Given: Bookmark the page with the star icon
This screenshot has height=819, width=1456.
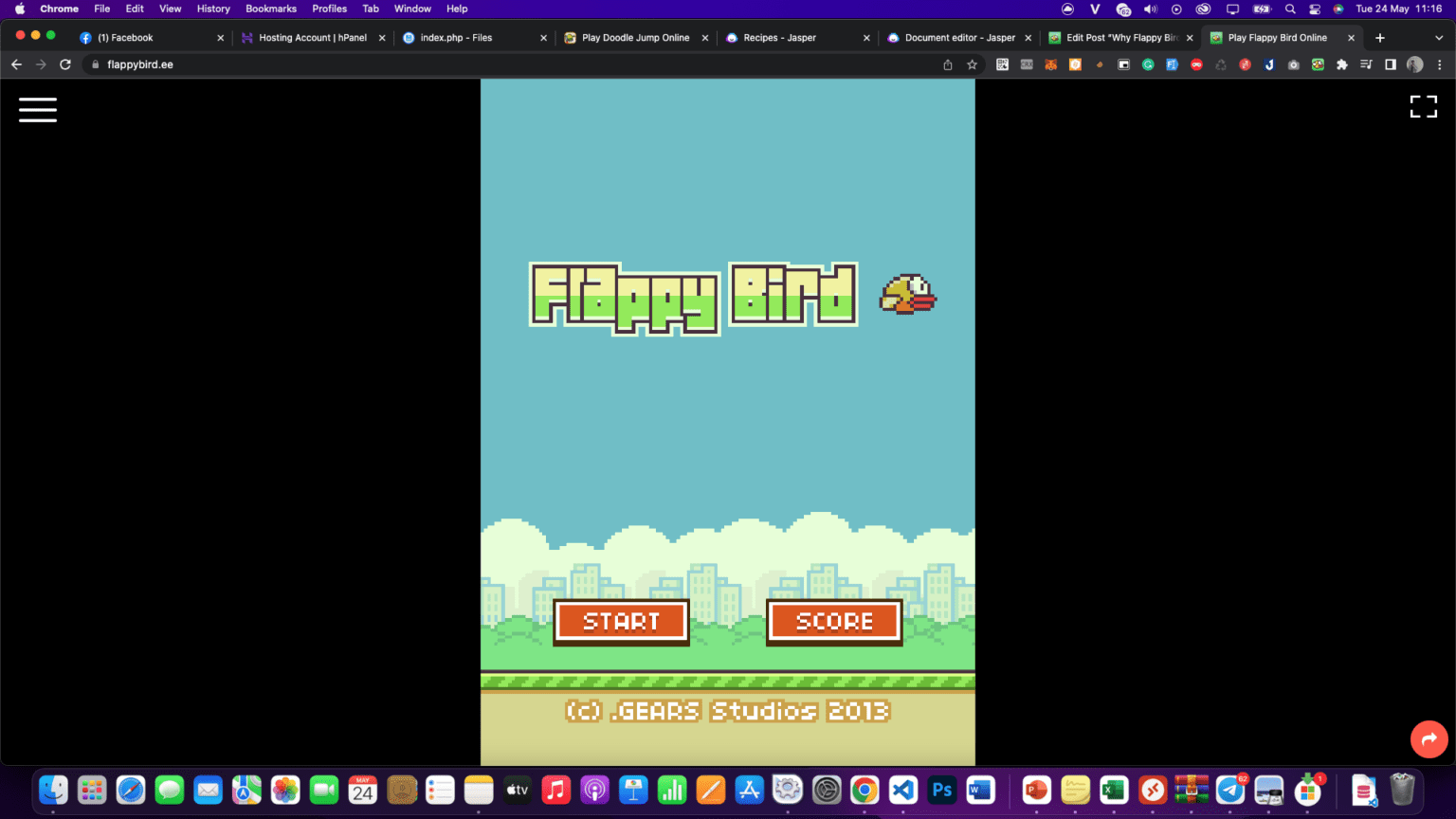Looking at the screenshot, I should pos(973,64).
